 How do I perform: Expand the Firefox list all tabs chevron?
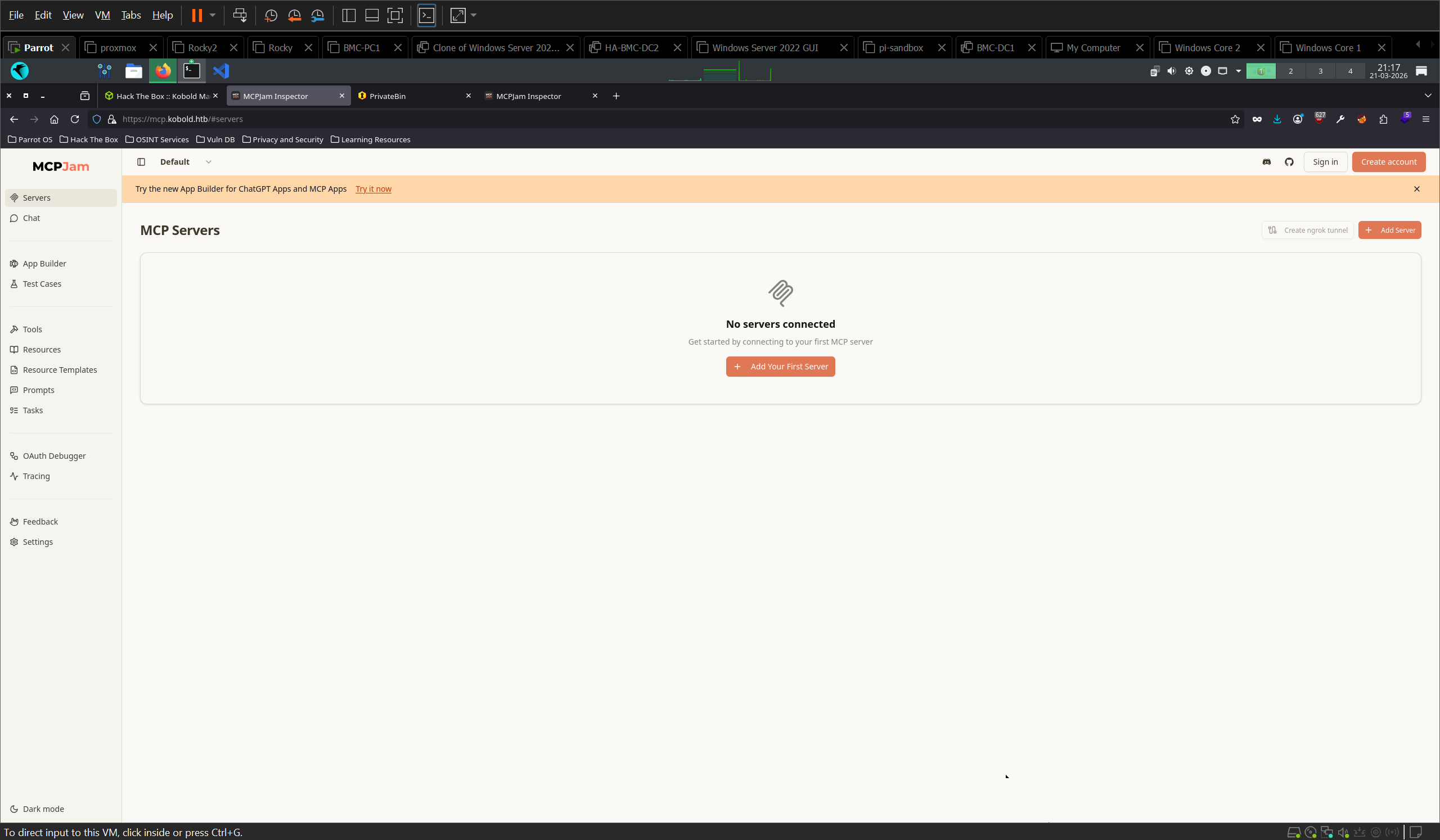[x=1428, y=96]
